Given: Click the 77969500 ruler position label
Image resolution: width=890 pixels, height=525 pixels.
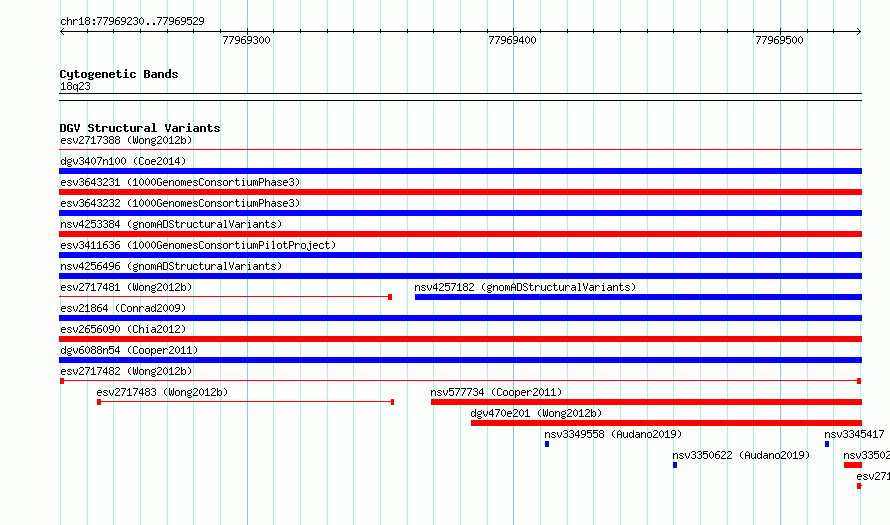Looking at the screenshot, I should pyautogui.click(x=779, y=40).
